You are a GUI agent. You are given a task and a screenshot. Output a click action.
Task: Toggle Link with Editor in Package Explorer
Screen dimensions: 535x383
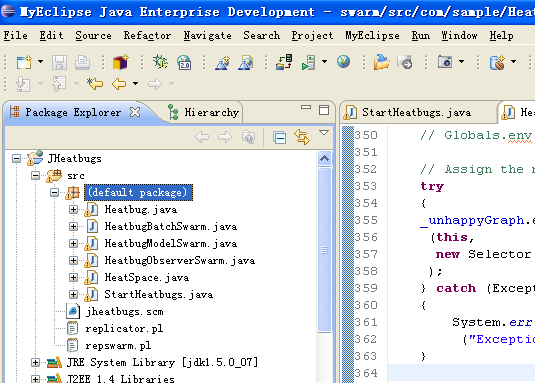coord(302,137)
